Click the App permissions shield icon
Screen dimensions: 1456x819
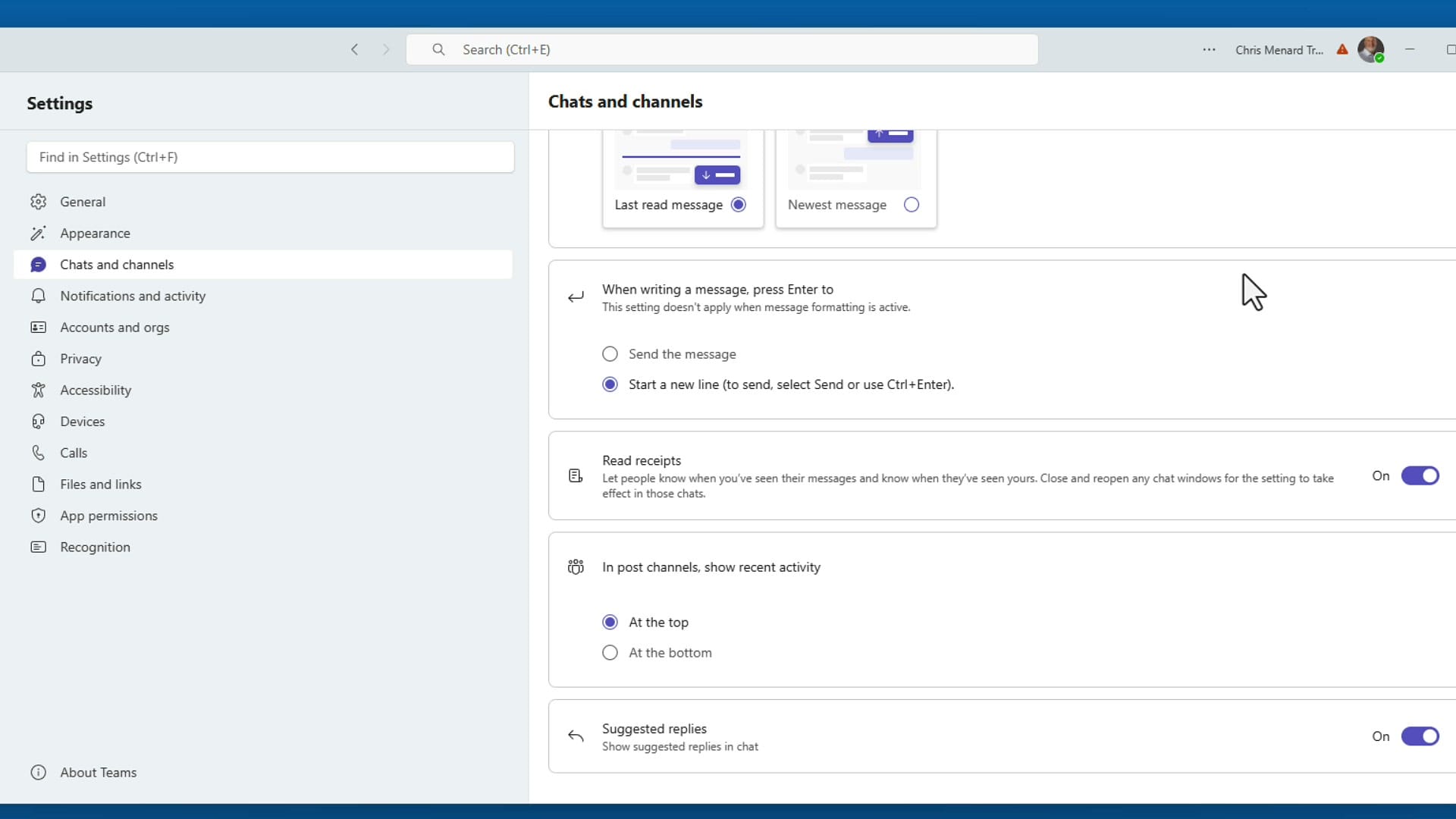coord(38,515)
